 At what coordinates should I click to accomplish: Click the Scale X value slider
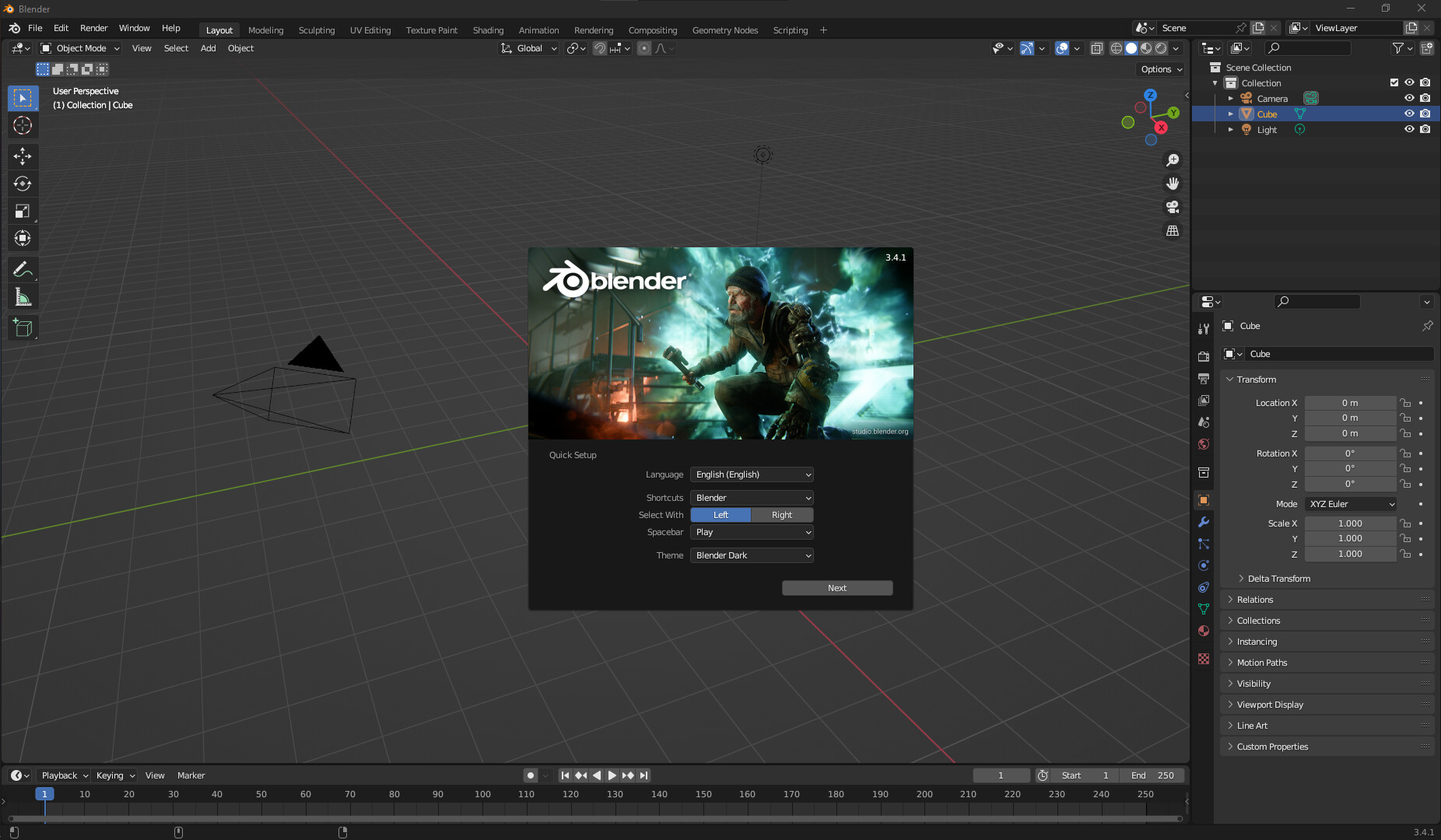(x=1351, y=523)
